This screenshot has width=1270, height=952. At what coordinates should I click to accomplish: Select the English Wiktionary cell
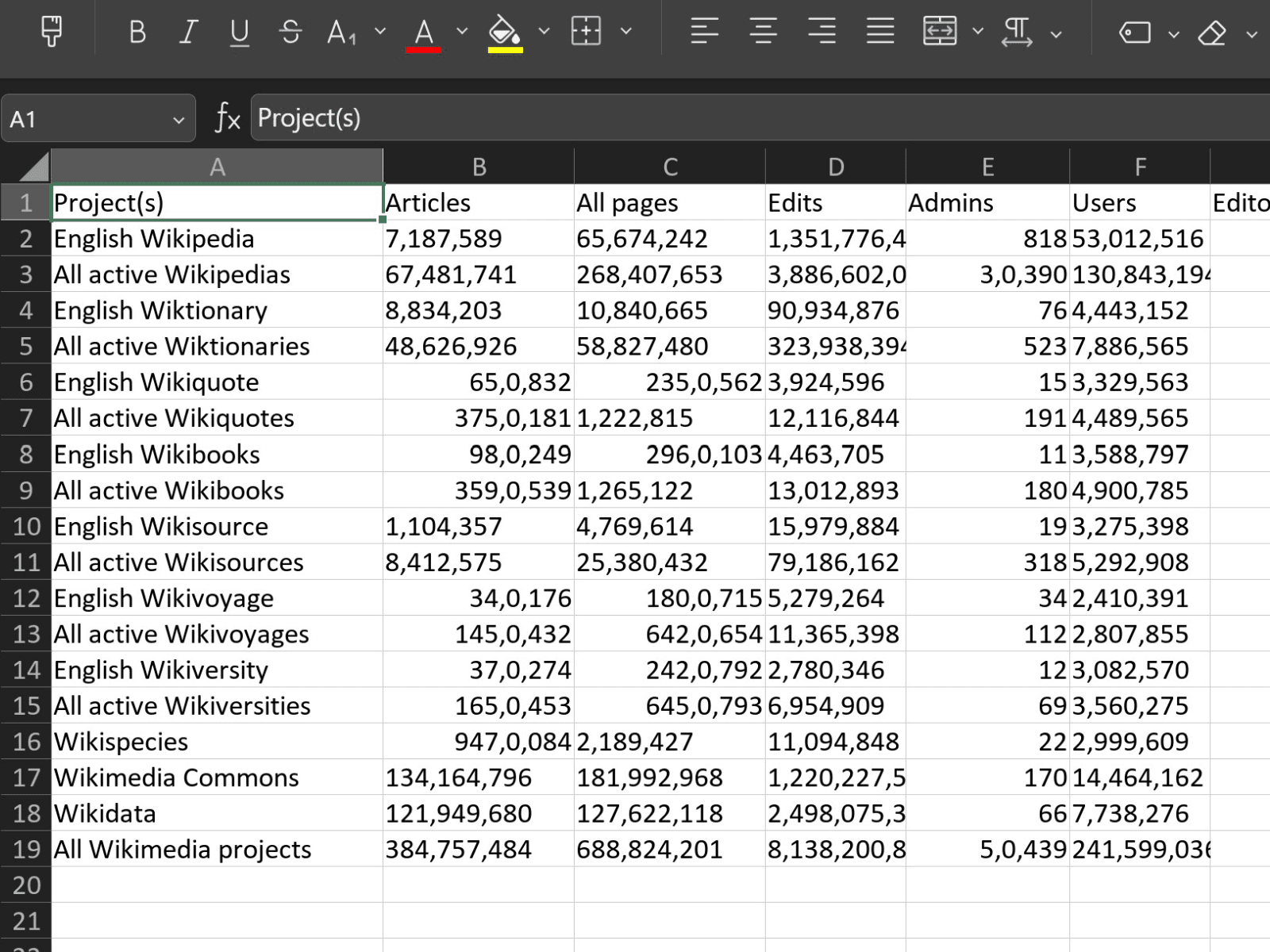[x=217, y=310]
